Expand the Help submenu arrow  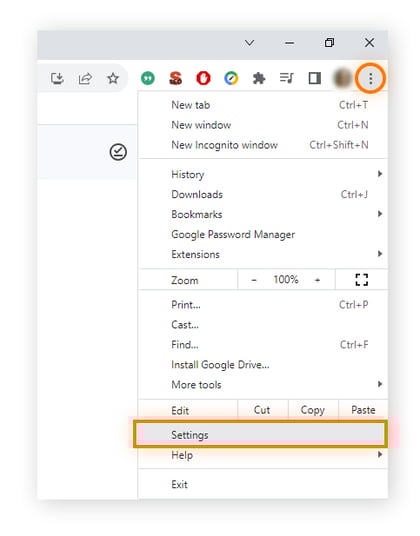380,454
